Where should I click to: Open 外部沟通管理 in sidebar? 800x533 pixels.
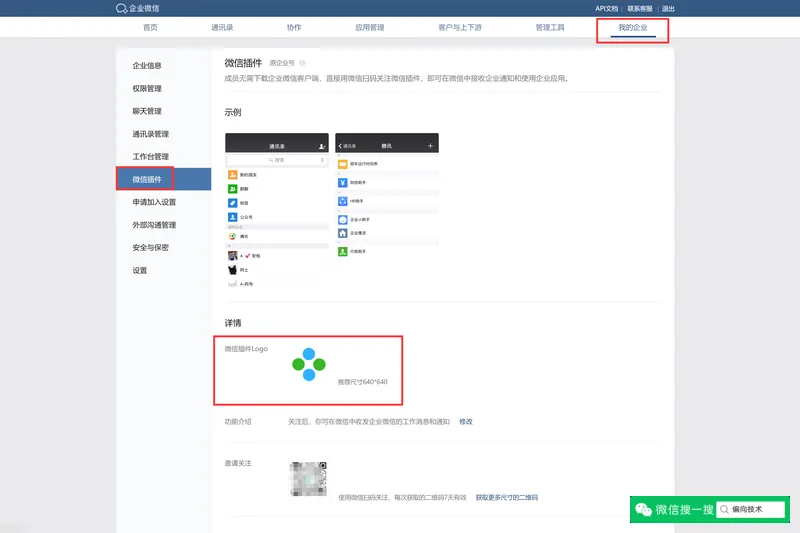pyautogui.click(x=154, y=225)
